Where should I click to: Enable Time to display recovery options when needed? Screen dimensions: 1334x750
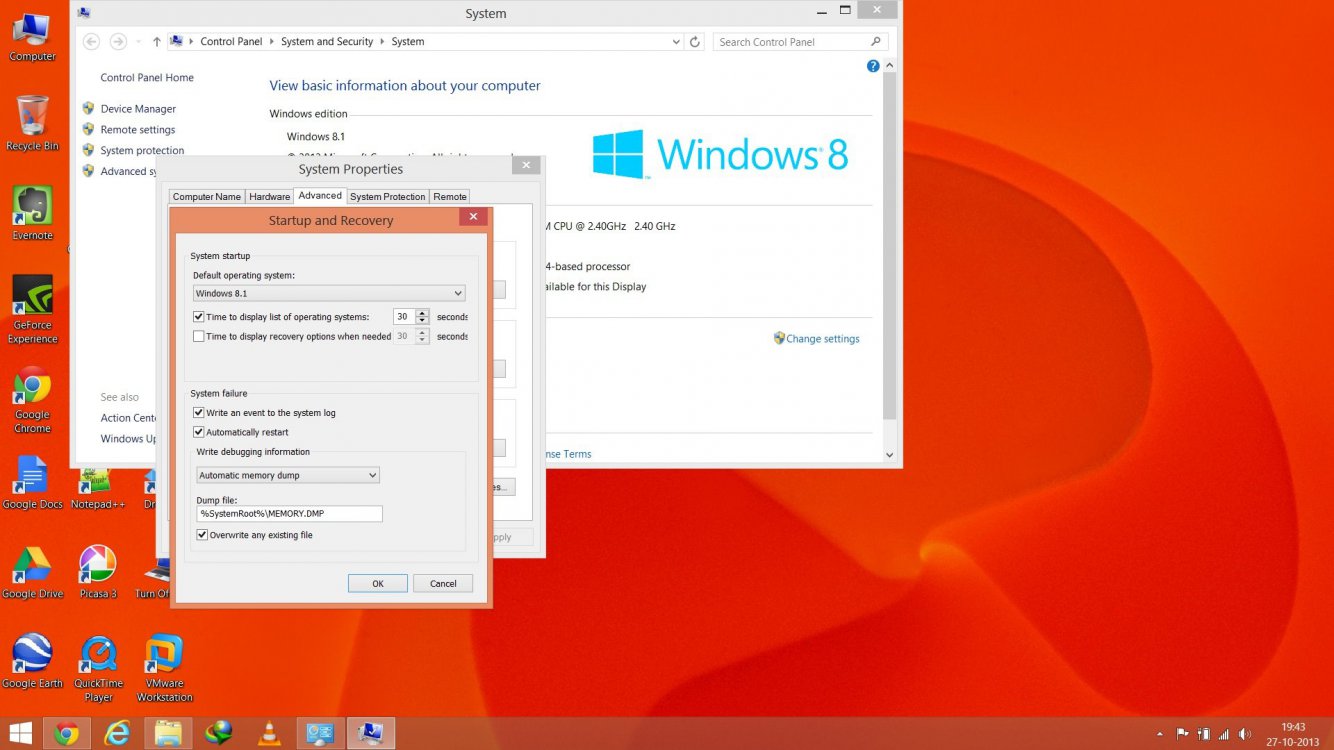199,337
